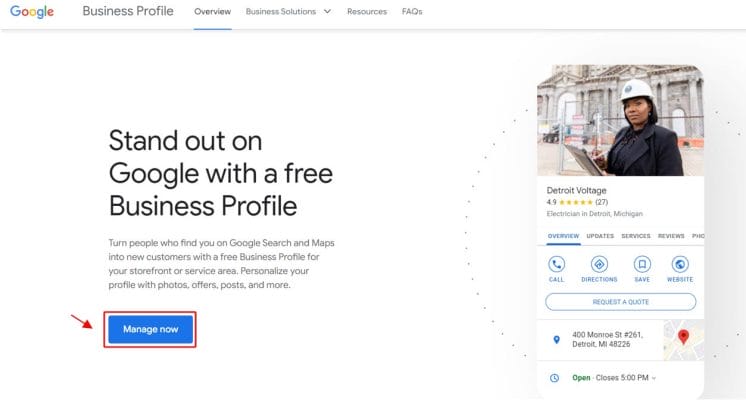The image size is (746, 403).
Task: Open the Business Solutions menu
Action: [281, 11]
